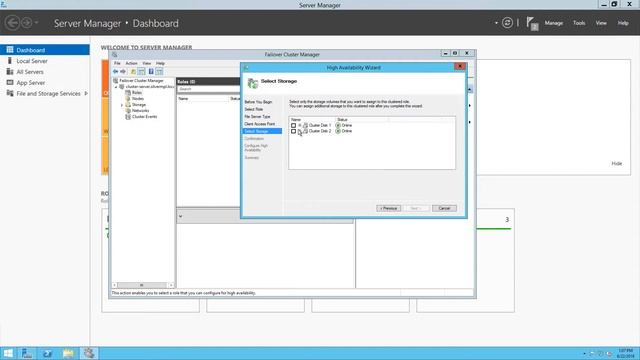The height and width of the screenshot is (360, 640).
Task: Click Show/Hide console tree toolbar icon
Action: [142, 71]
